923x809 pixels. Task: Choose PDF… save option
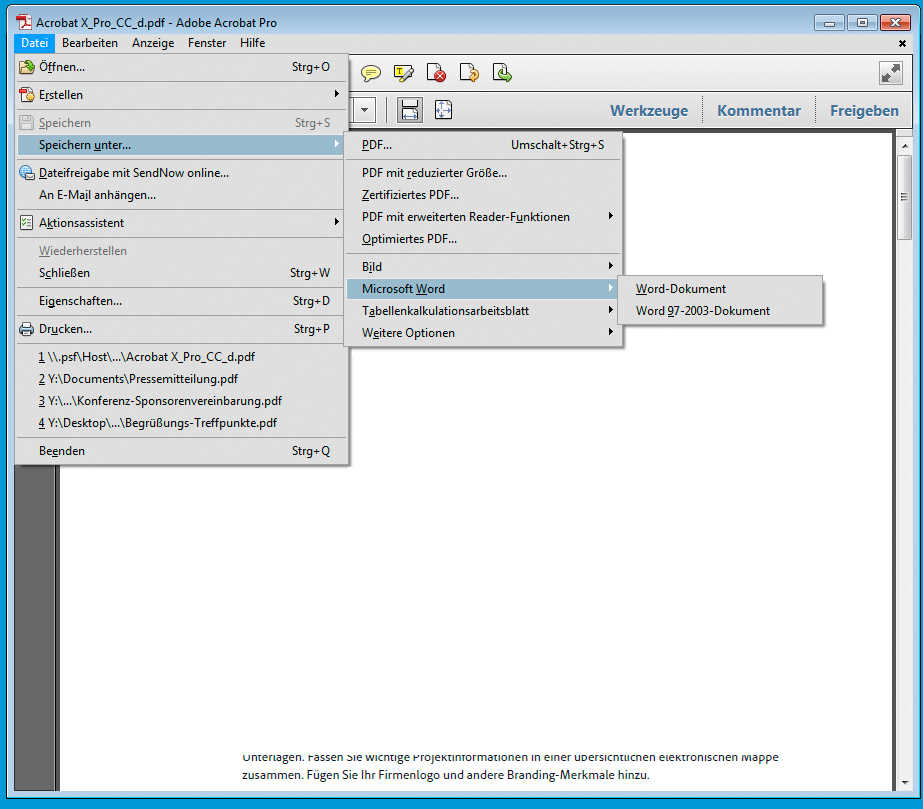click(483, 145)
